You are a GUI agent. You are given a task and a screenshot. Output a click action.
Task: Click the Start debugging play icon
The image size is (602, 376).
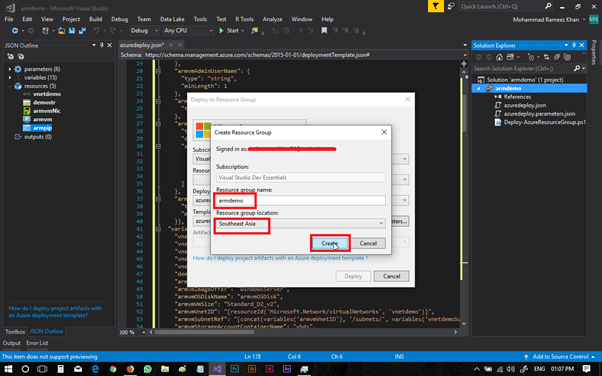click(221, 31)
